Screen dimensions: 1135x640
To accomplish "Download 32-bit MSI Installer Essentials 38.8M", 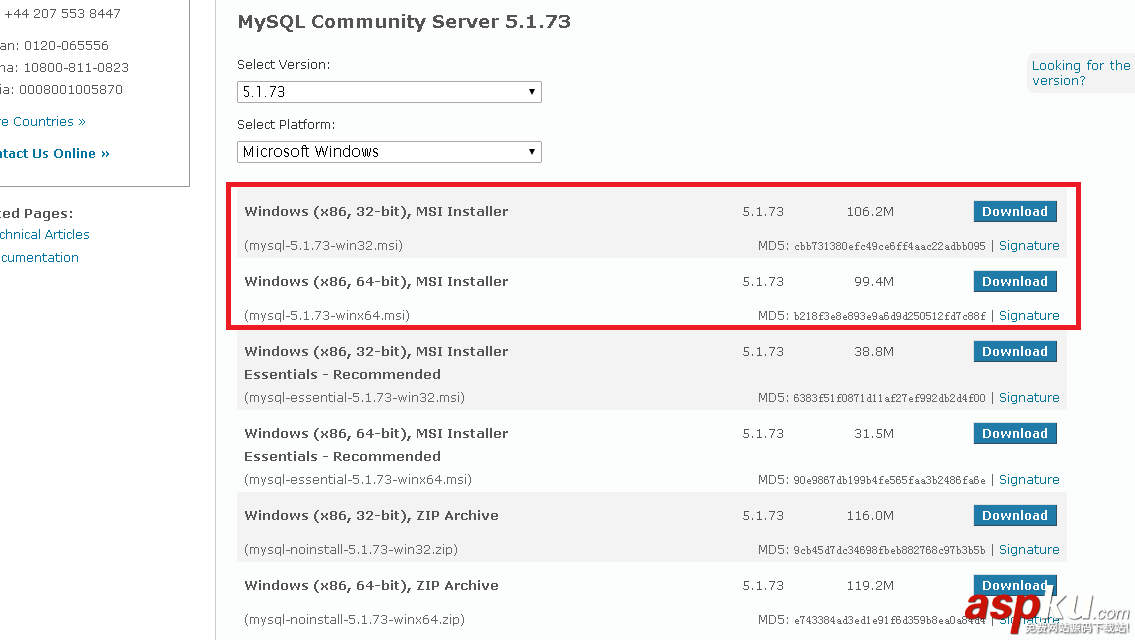I will point(1014,351).
